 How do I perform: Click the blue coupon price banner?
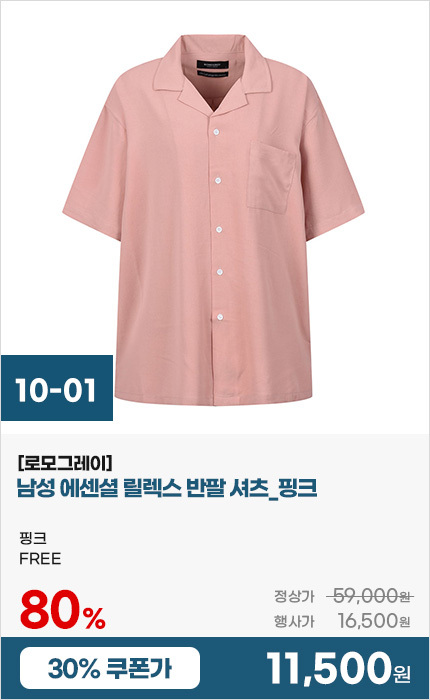click(x=215, y=668)
